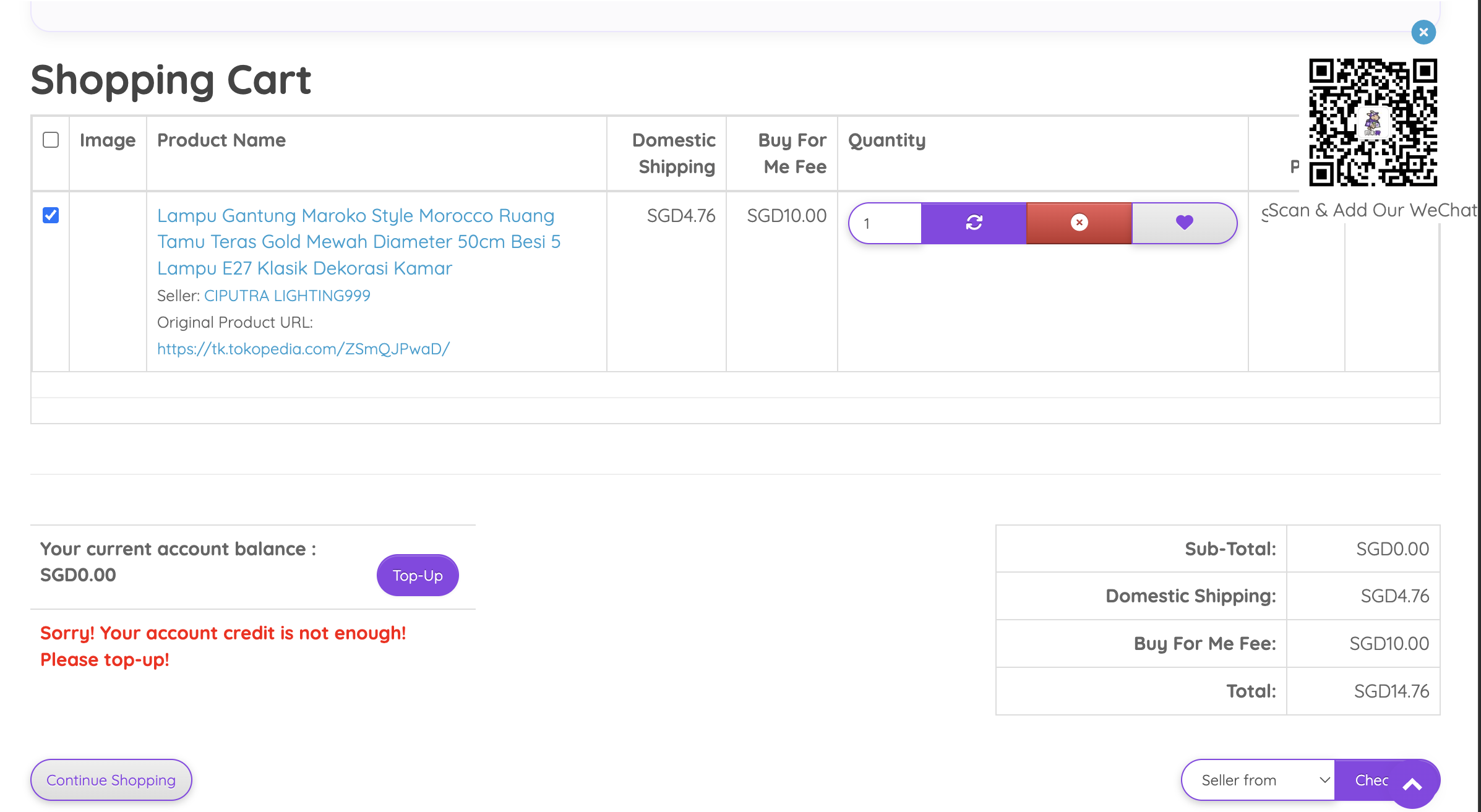Click the Product Name column header

[x=221, y=140]
